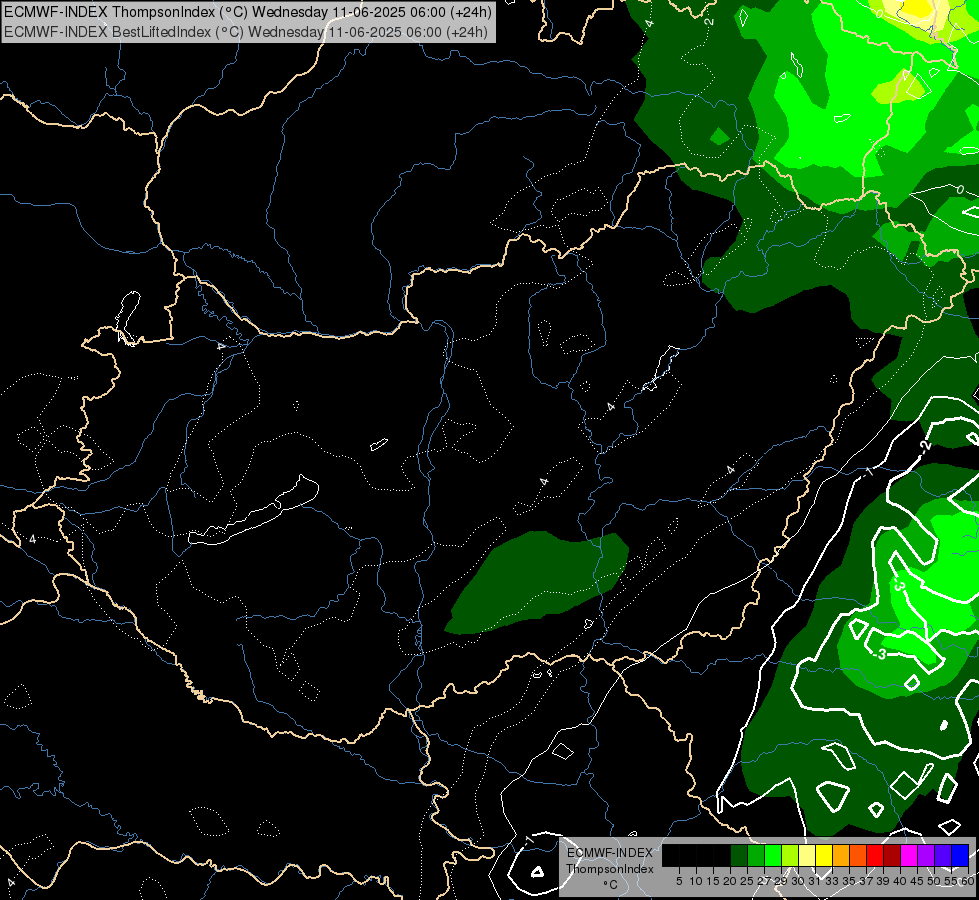
Task: Click the pale yellow 30–31 legend swatch
Action: pyautogui.click(x=807, y=855)
